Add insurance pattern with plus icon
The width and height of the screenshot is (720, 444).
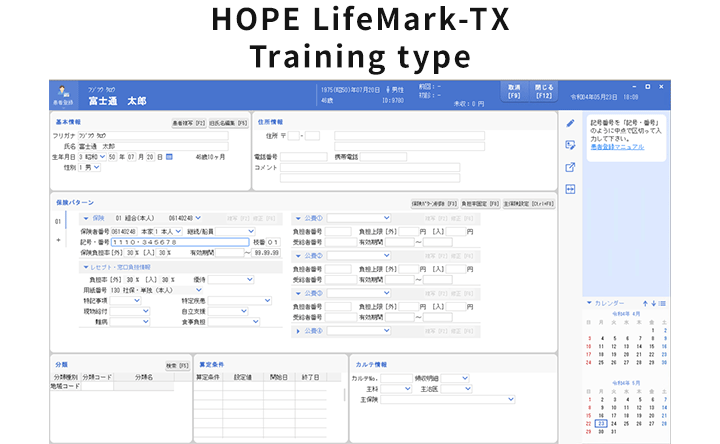coord(58,240)
